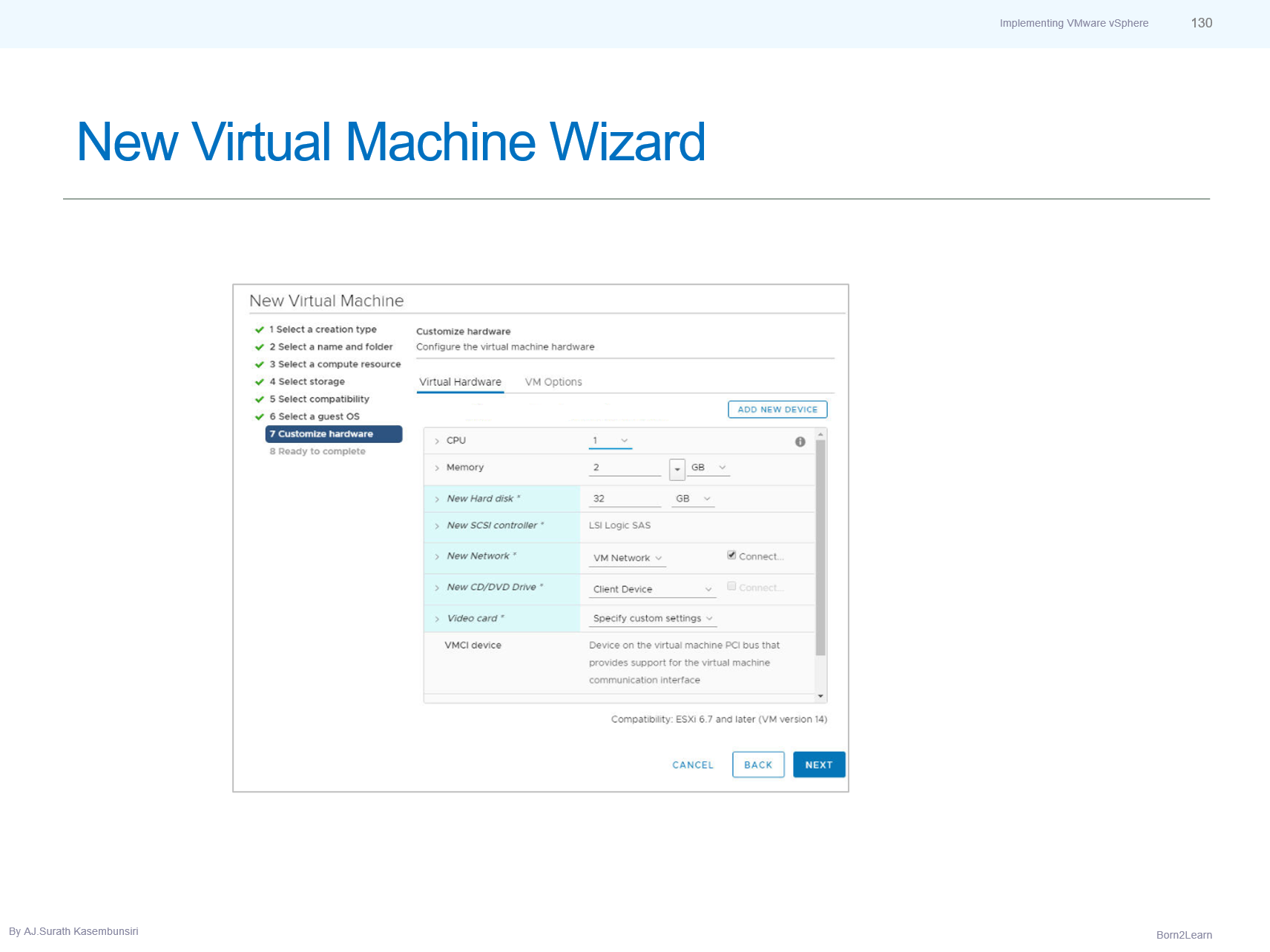Toggle the Connect checkbox next to VM Network

click(x=731, y=554)
